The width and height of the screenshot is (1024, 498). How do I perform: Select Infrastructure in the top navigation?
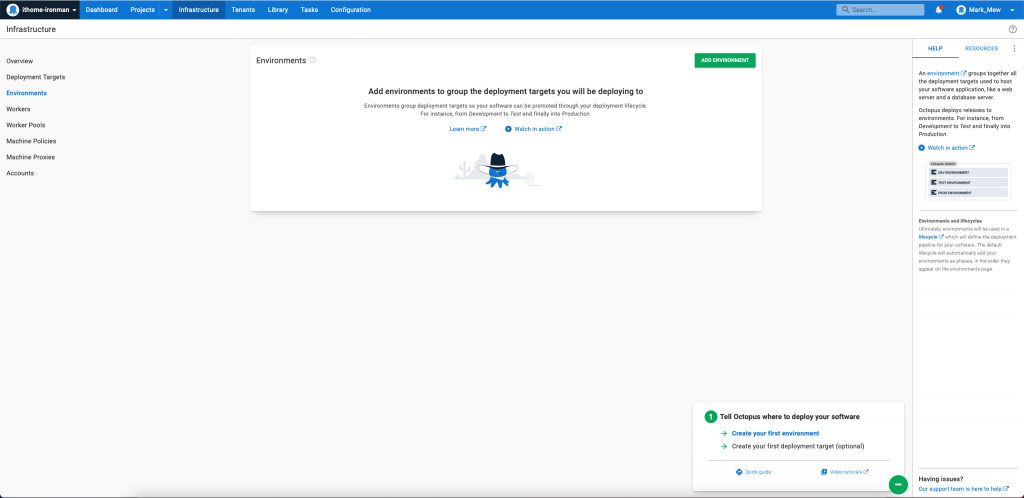point(199,10)
